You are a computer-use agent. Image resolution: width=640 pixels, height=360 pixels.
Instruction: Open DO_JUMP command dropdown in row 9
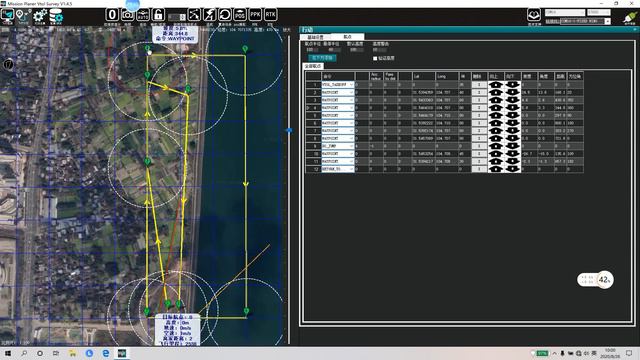351,146
